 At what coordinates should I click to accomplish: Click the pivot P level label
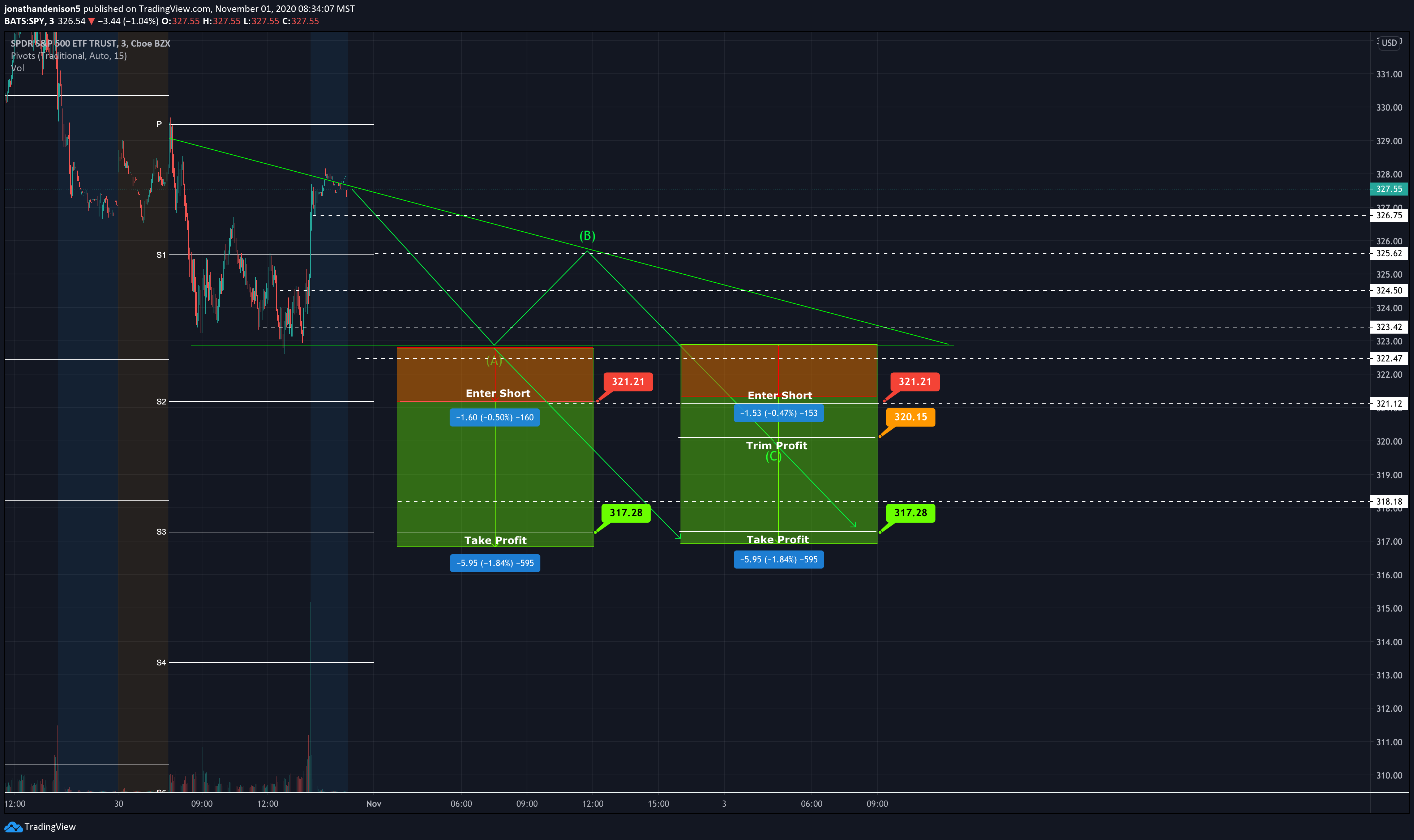click(x=159, y=124)
